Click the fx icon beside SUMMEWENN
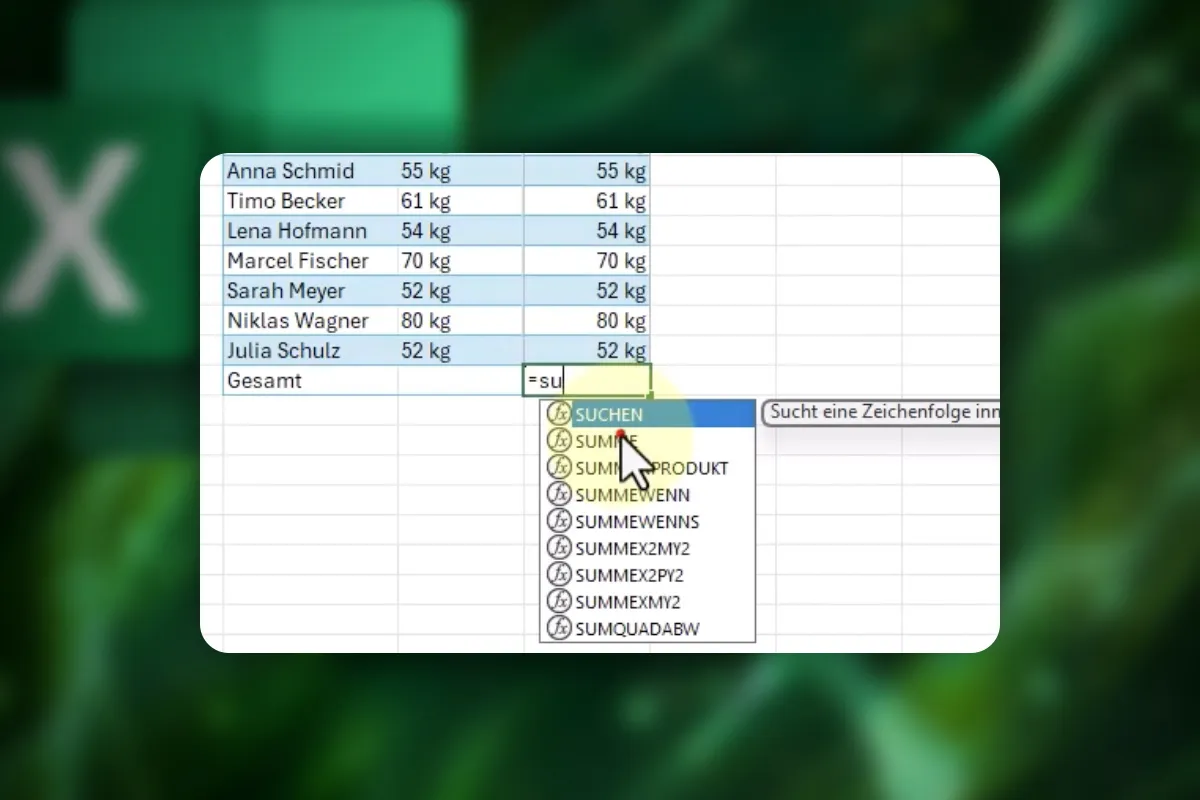The width and height of the screenshot is (1200, 800). coord(559,494)
